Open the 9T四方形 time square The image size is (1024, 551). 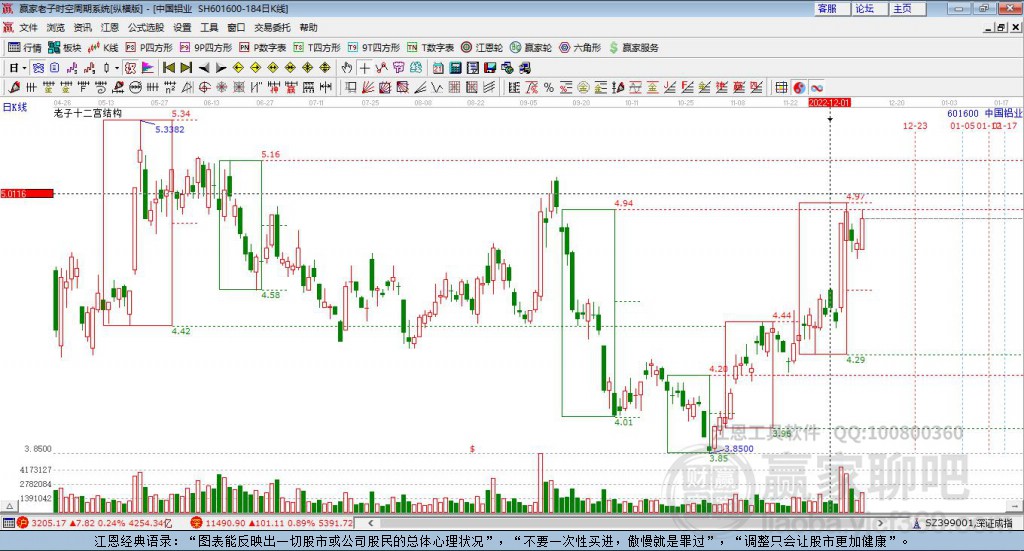[x=374, y=48]
